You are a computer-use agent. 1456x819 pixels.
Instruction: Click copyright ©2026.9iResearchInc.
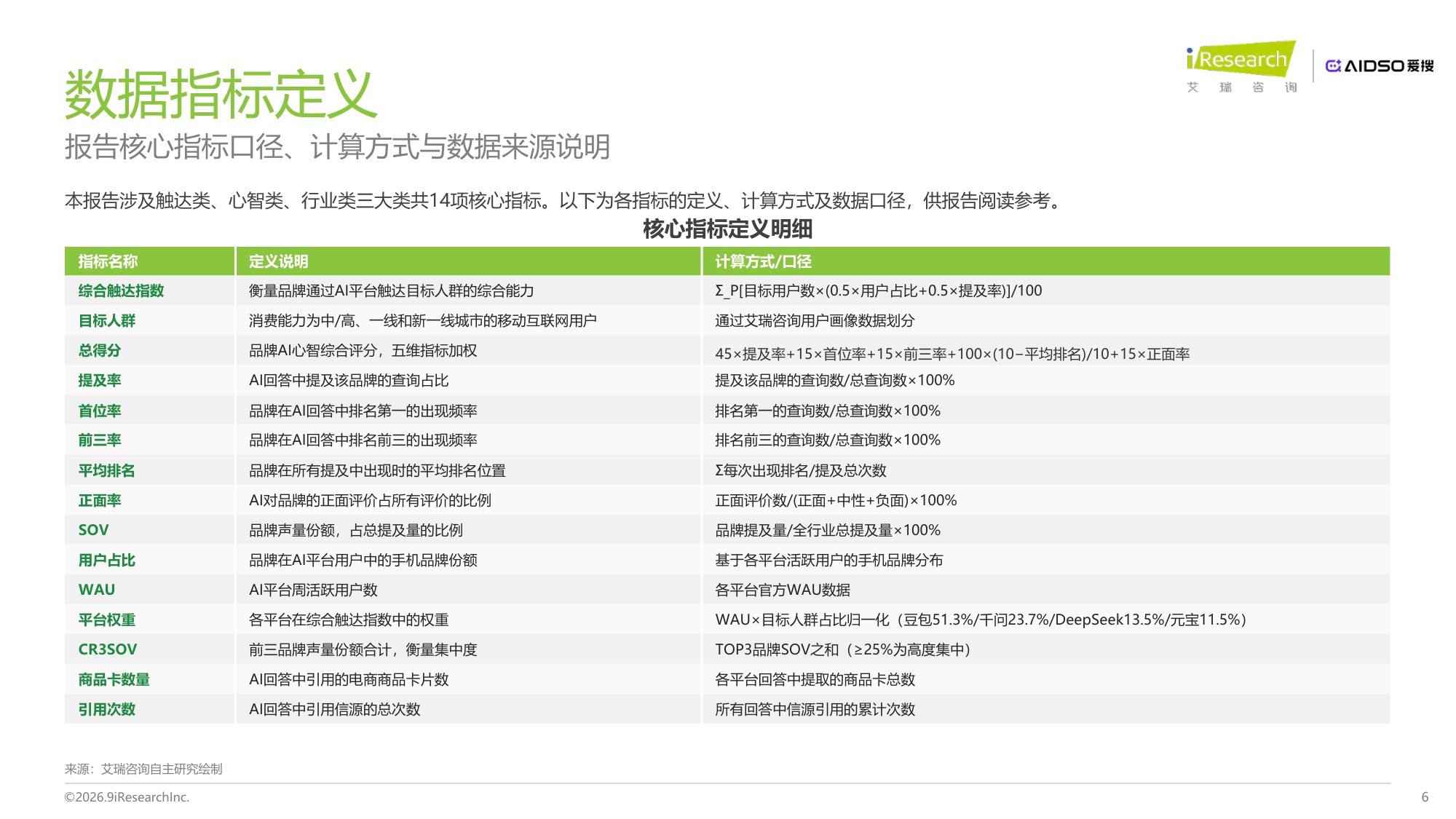(127, 797)
